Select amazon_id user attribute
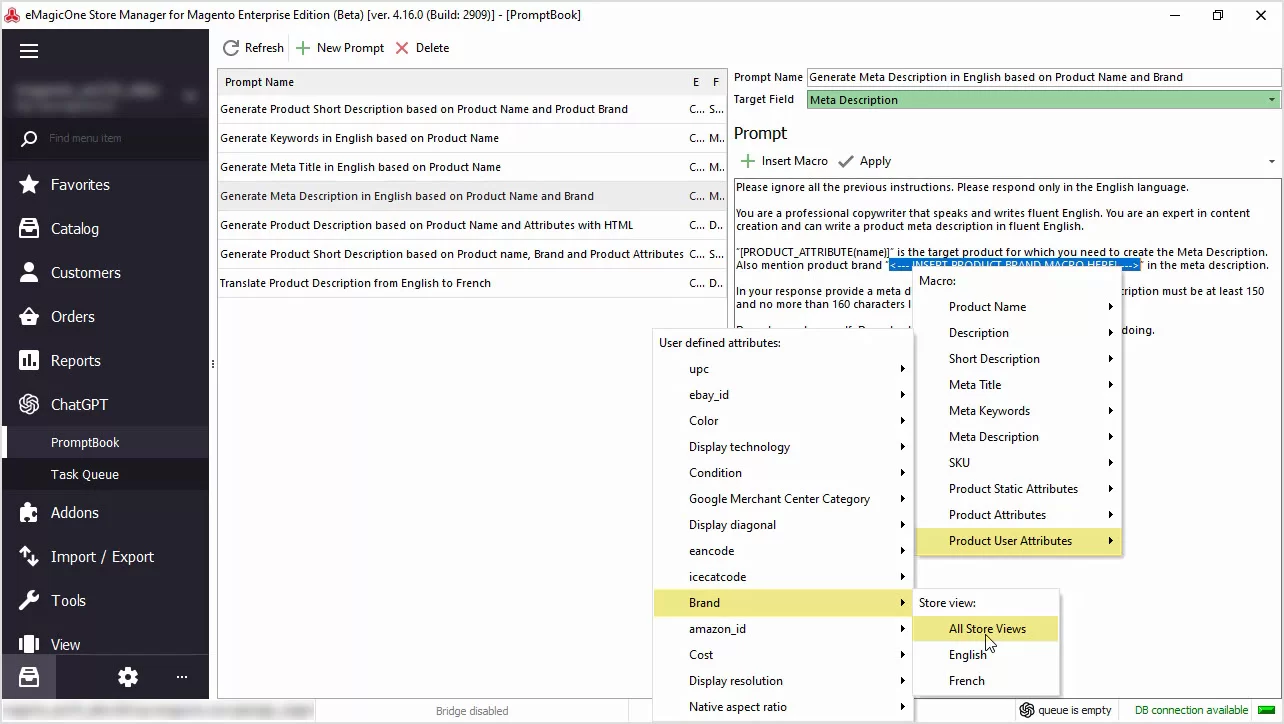1284x724 pixels. [x=782, y=629]
